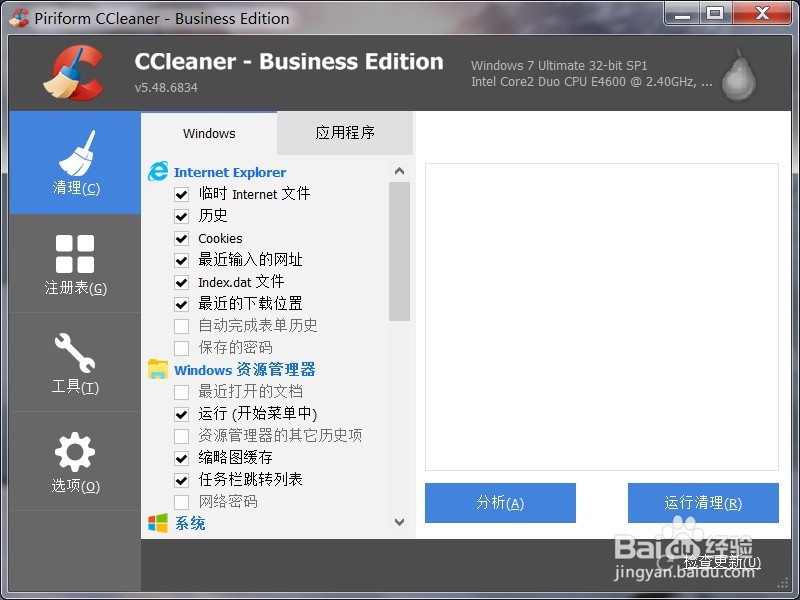Open the Options section with the gear icon
The width and height of the screenshot is (800, 600).
coord(75,462)
